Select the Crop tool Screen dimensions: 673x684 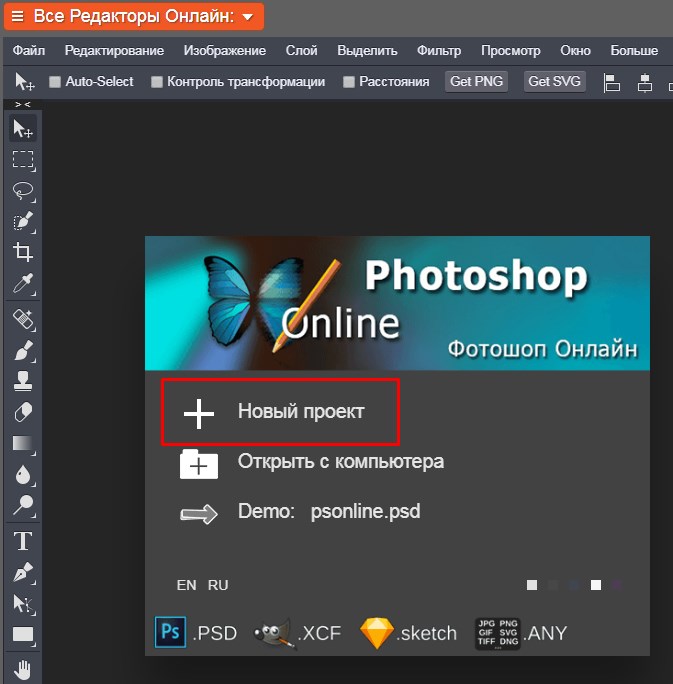coord(23,252)
